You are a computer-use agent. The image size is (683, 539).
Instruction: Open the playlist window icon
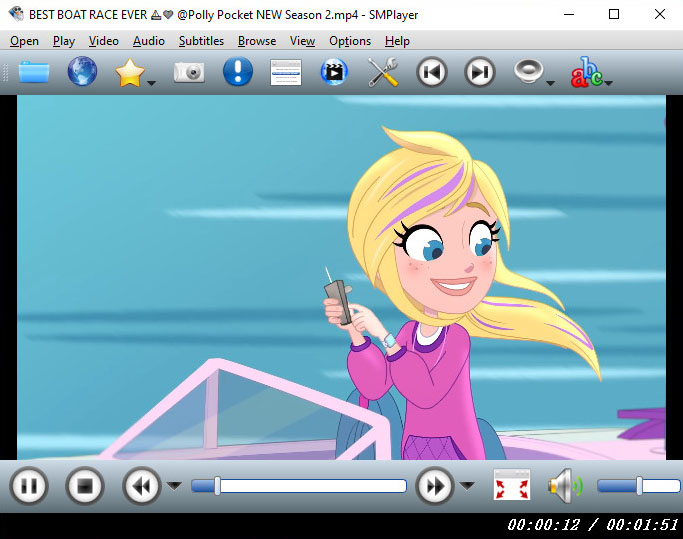pyautogui.click(x=286, y=72)
